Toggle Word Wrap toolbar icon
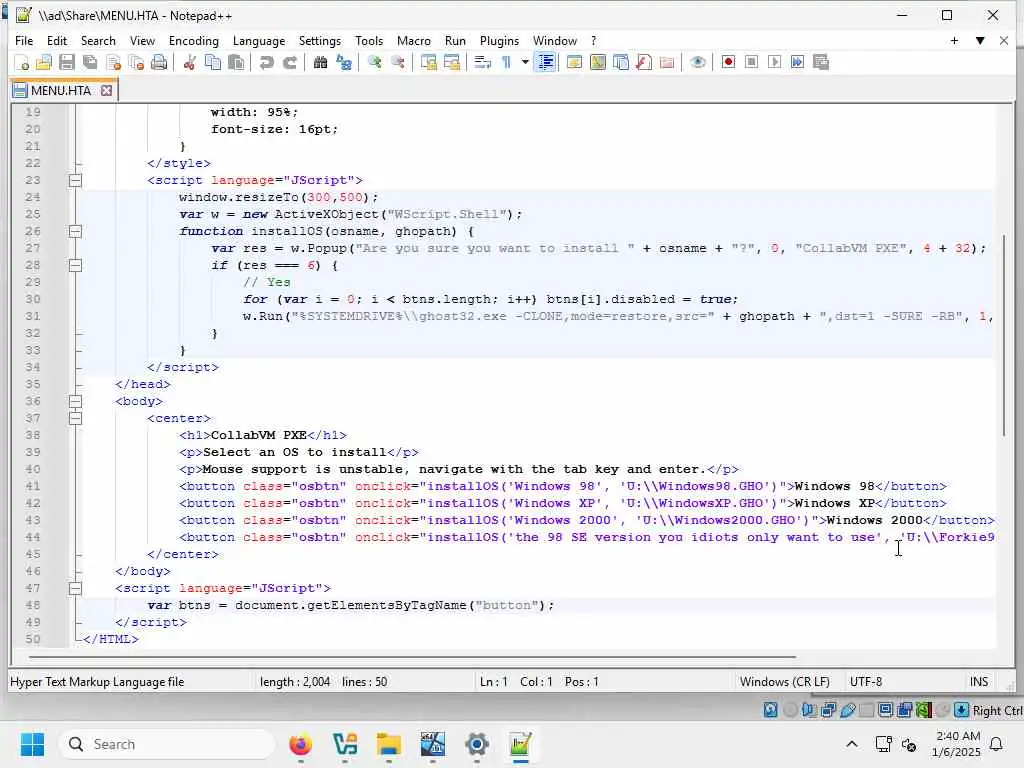This screenshot has width=1024, height=768. pyautogui.click(x=483, y=63)
